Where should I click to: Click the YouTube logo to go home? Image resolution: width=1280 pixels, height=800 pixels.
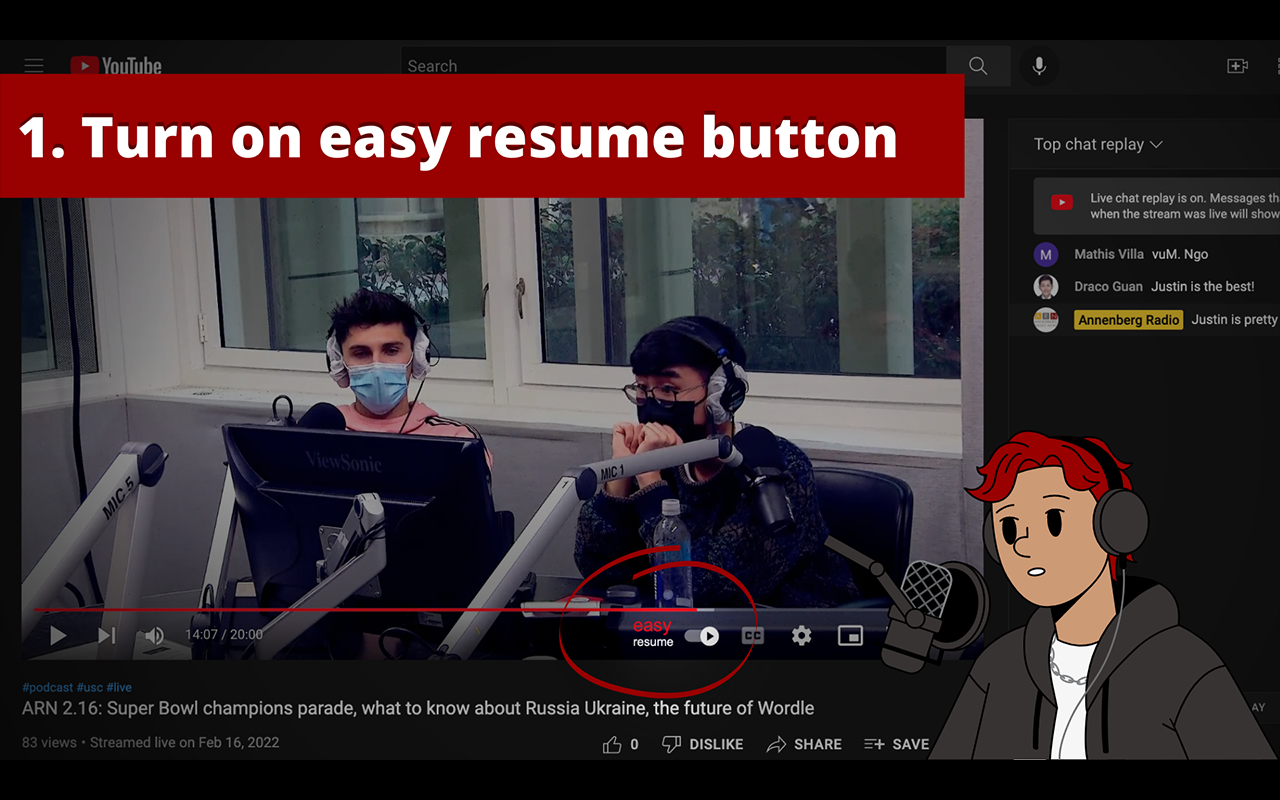pos(115,65)
